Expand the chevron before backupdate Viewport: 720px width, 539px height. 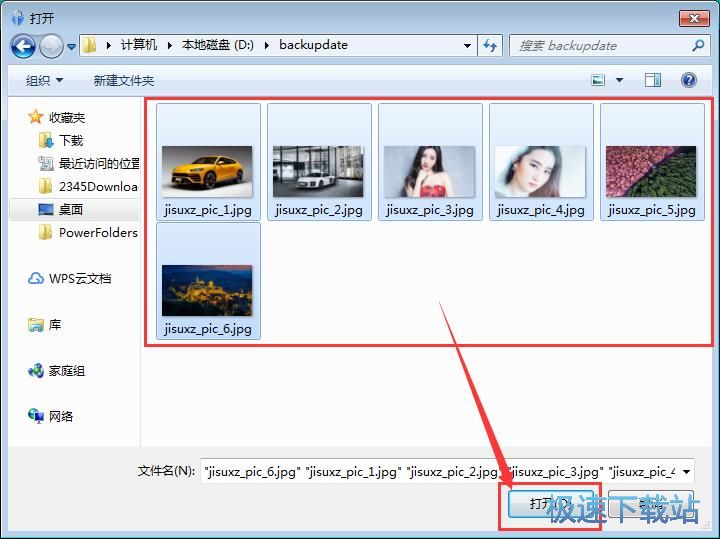tap(267, 45)
